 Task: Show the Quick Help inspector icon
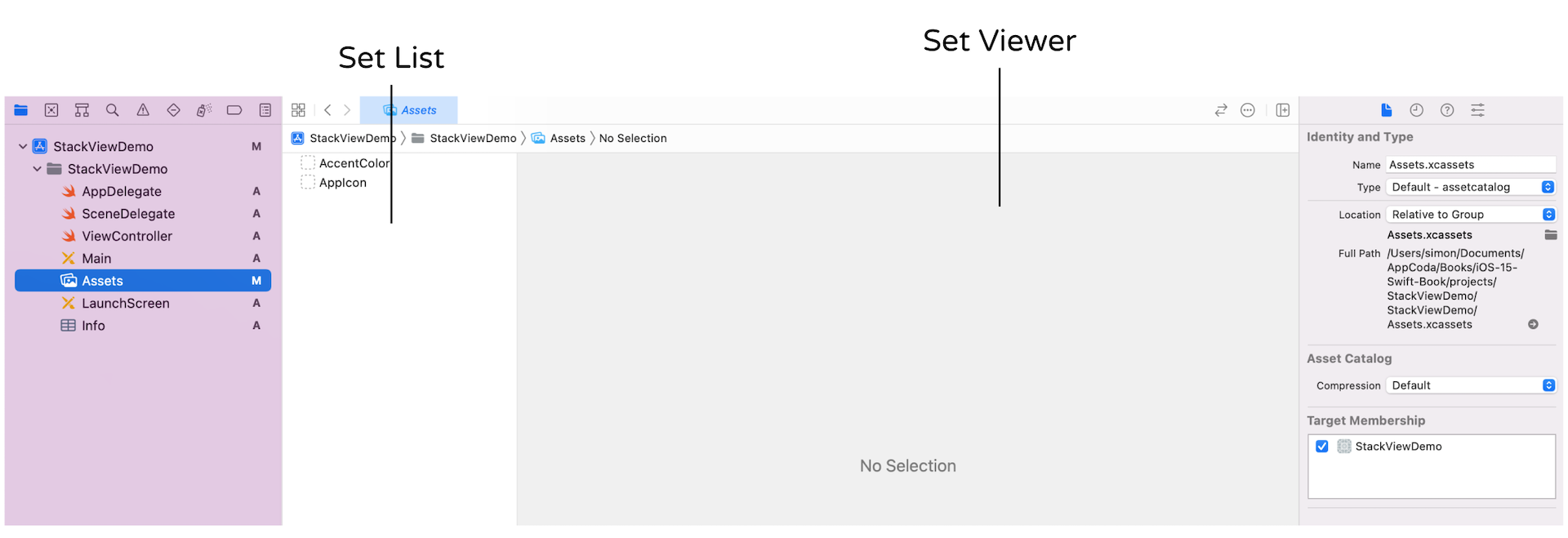1447,110
